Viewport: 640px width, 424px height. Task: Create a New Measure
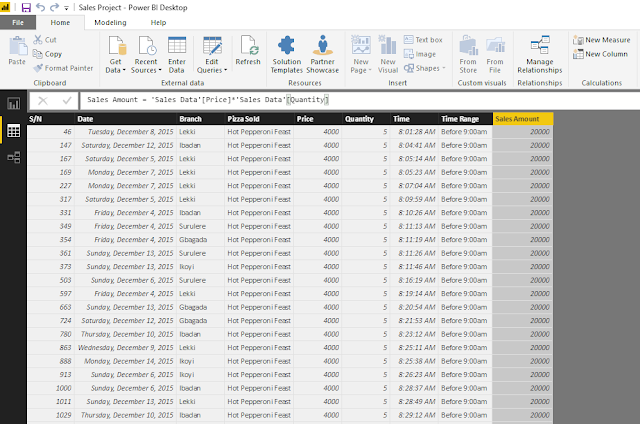(602, 40)
